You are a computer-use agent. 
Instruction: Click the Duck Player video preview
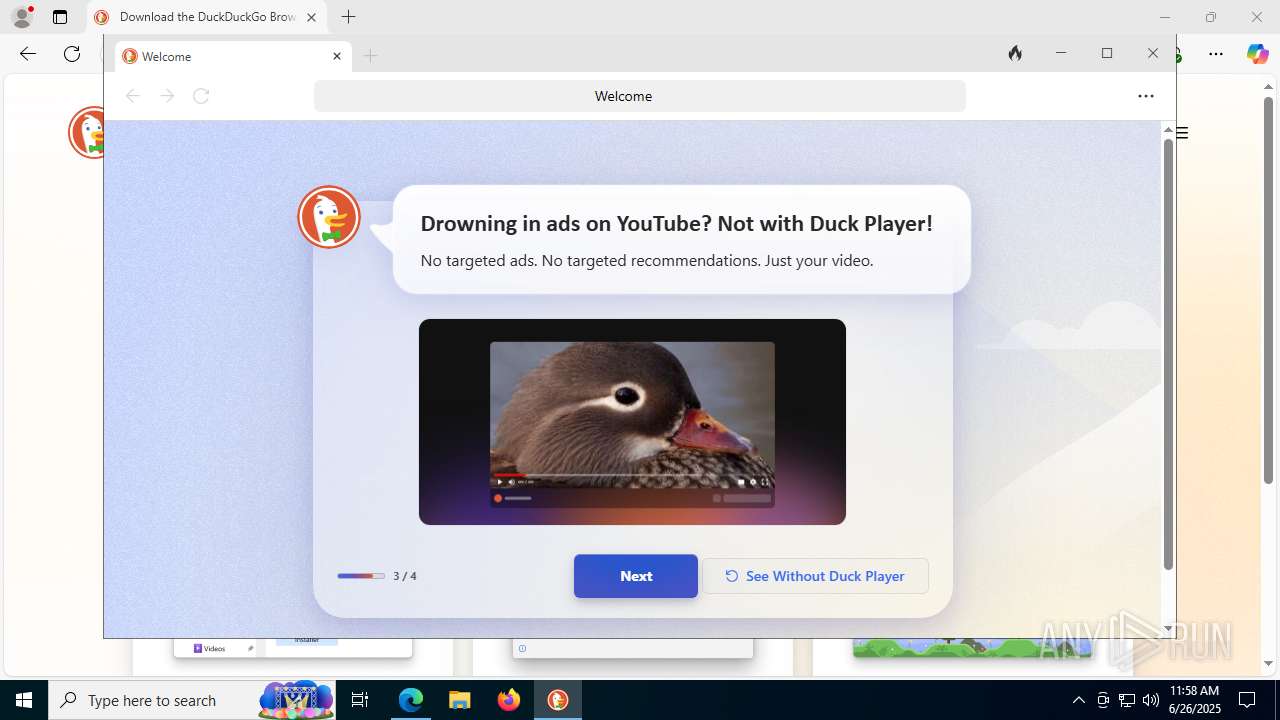click(x=632, y=422)
